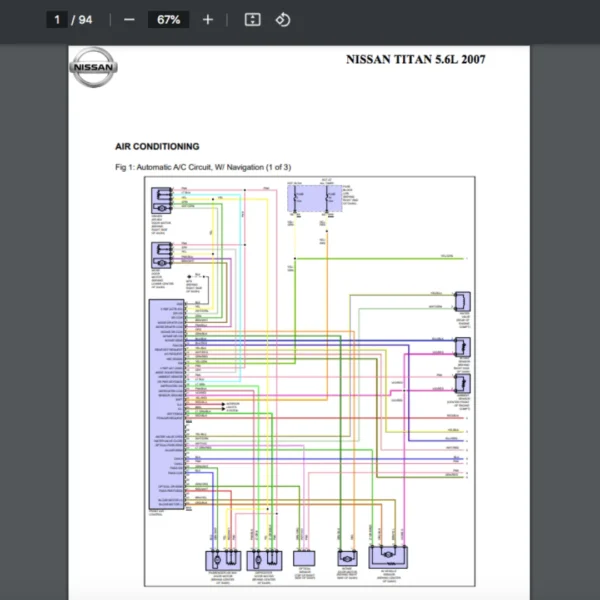Rotate the document counterclockwise
Screen dimensions: 600x600
(x=283, y=20)
